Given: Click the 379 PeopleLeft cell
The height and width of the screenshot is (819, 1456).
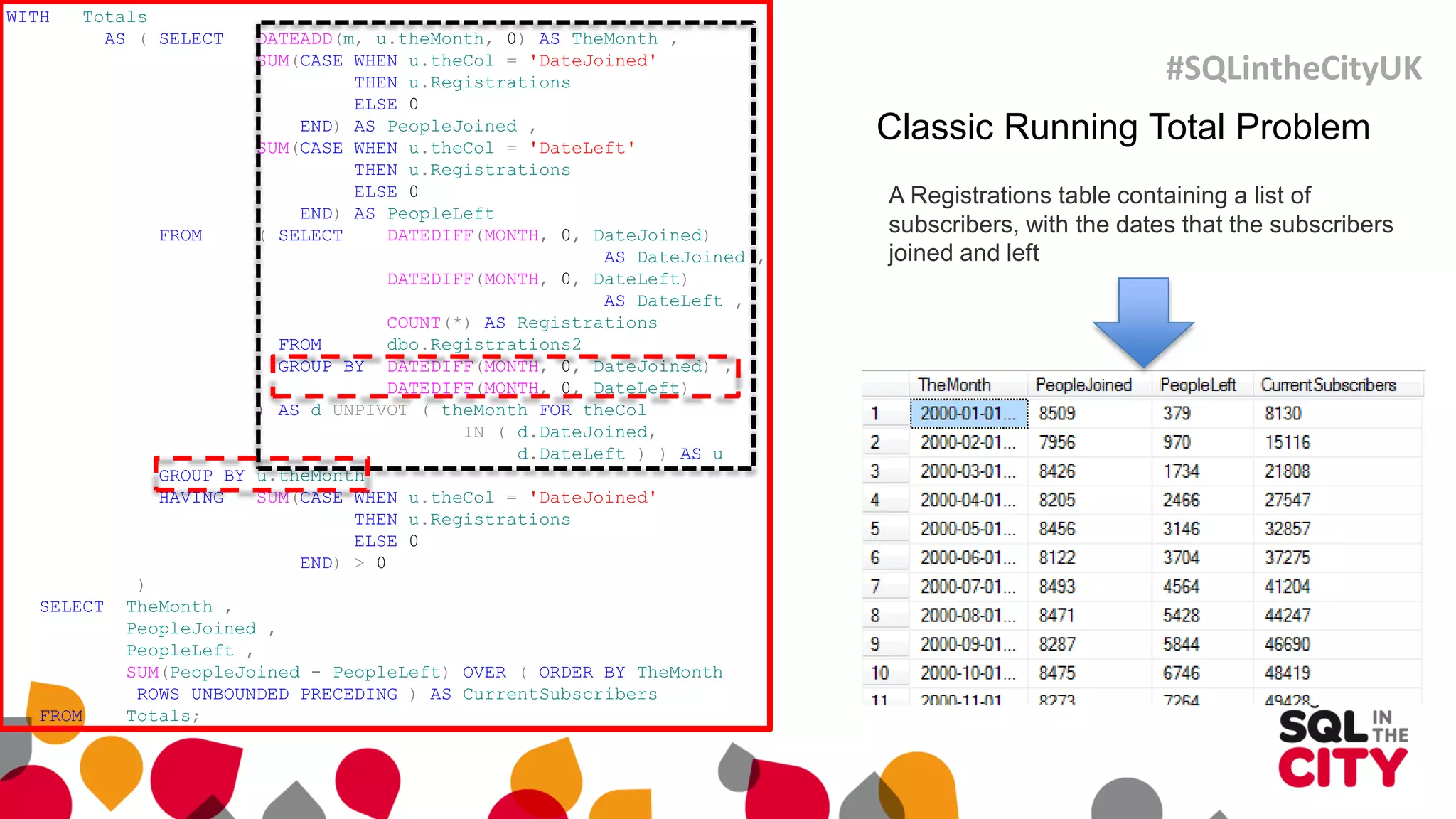Looking at the screenshot, I should [1201, 414].
